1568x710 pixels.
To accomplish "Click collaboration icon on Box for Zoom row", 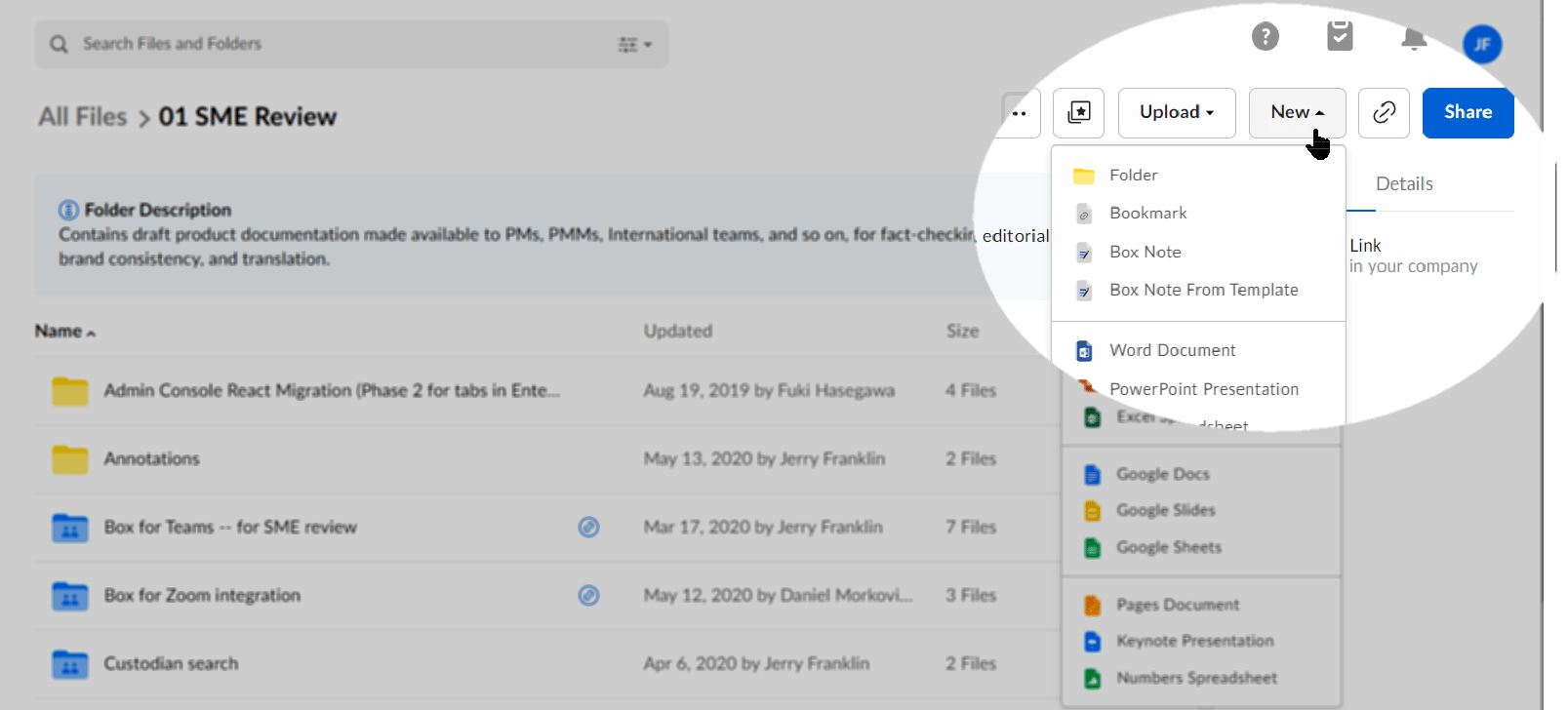I will [x=588, y=595].
